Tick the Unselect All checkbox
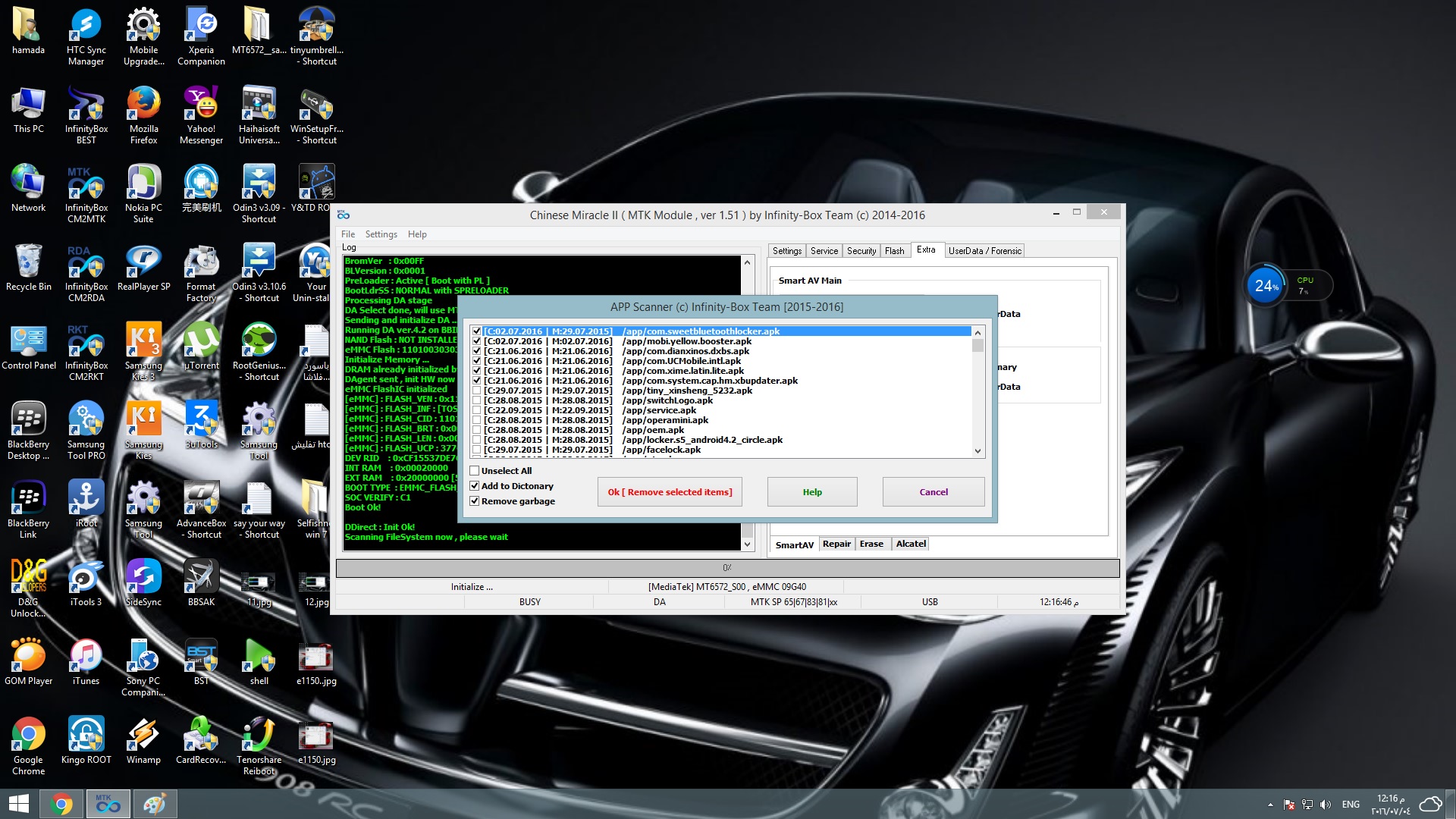The width and height of the screenshot is (1456, 819). pos(475,471)
